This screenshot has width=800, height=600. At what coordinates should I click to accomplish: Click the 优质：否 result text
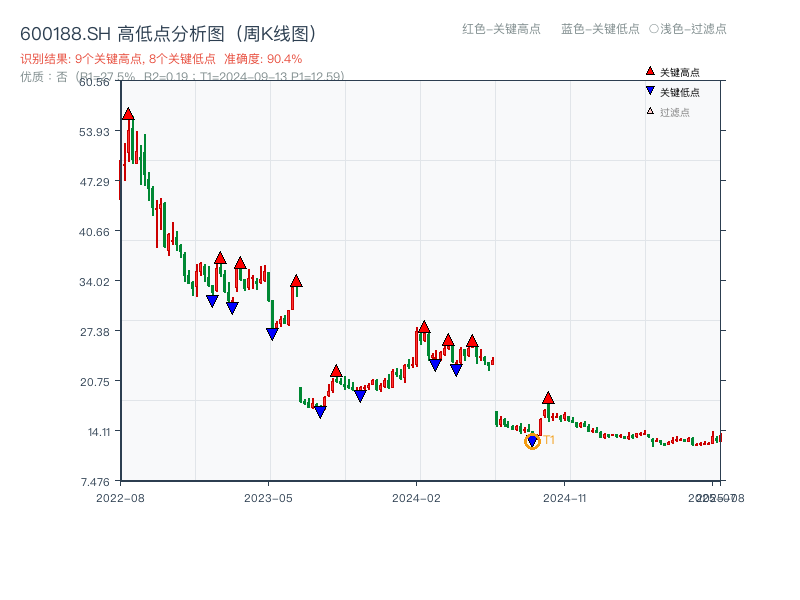pyautogui.click(x=44, y=75)
